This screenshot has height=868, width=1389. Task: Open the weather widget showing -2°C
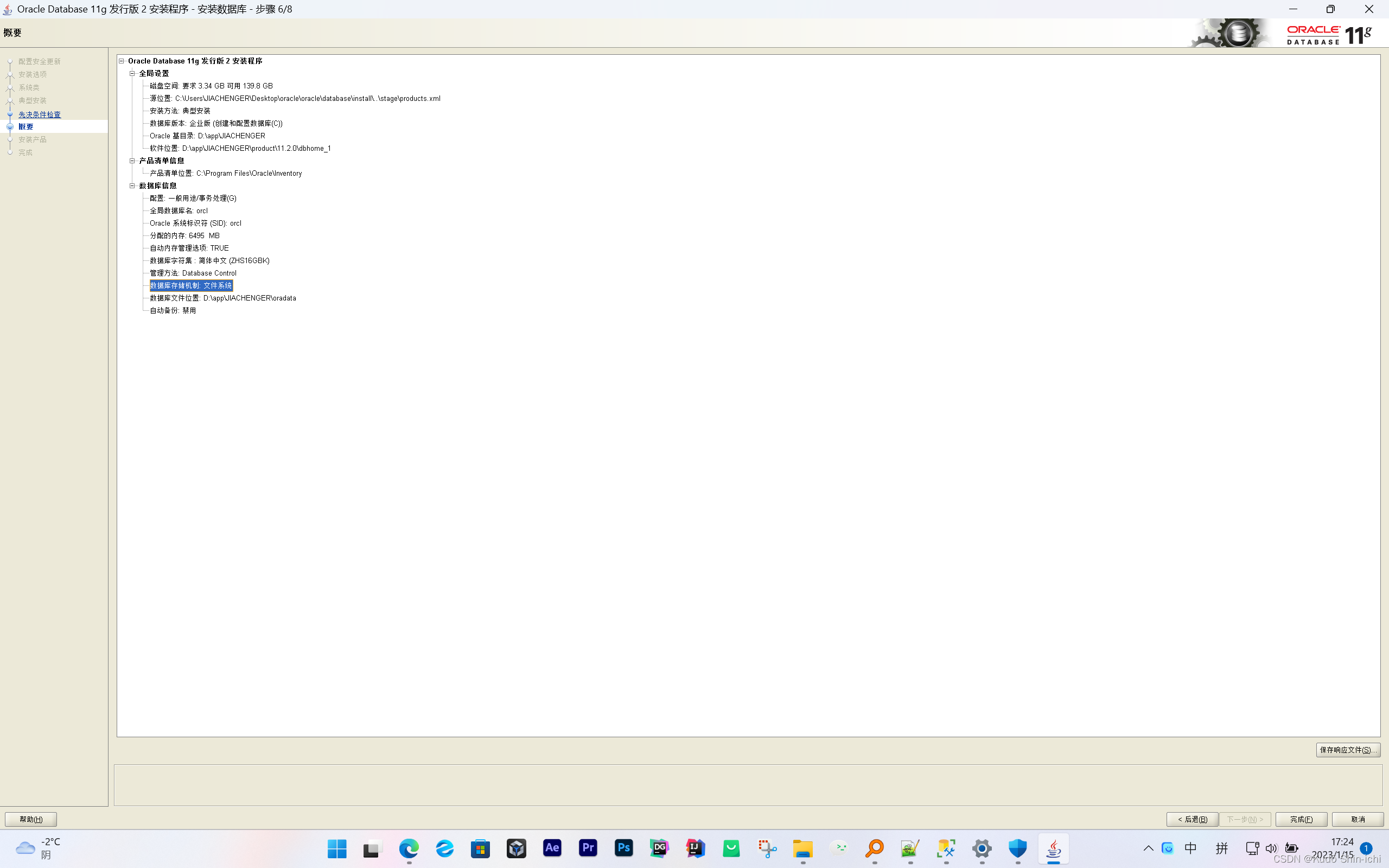tap(39, 848)
